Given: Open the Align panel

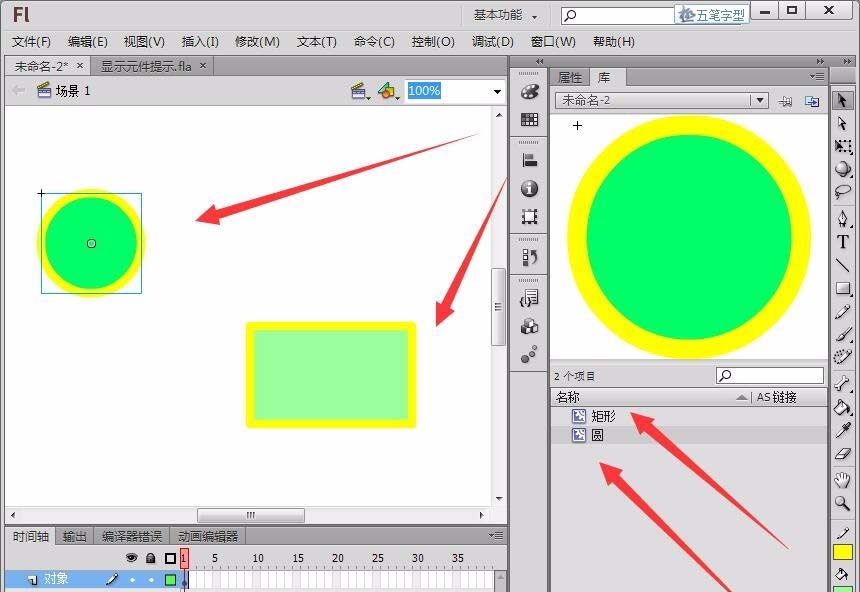Looking at the screenshot, I should click(529, 160).
